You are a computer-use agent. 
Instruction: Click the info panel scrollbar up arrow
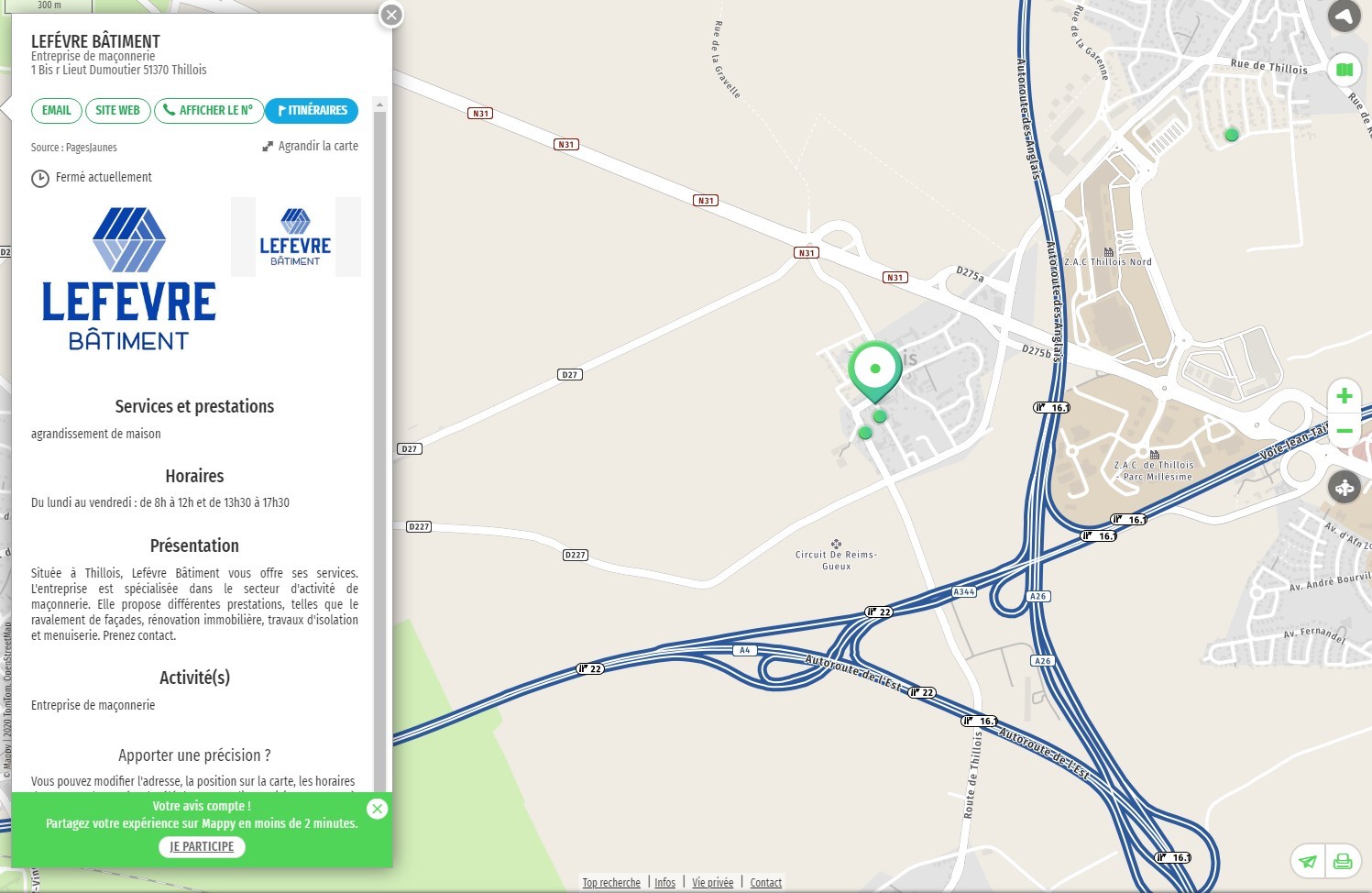(x=379, y=105)
